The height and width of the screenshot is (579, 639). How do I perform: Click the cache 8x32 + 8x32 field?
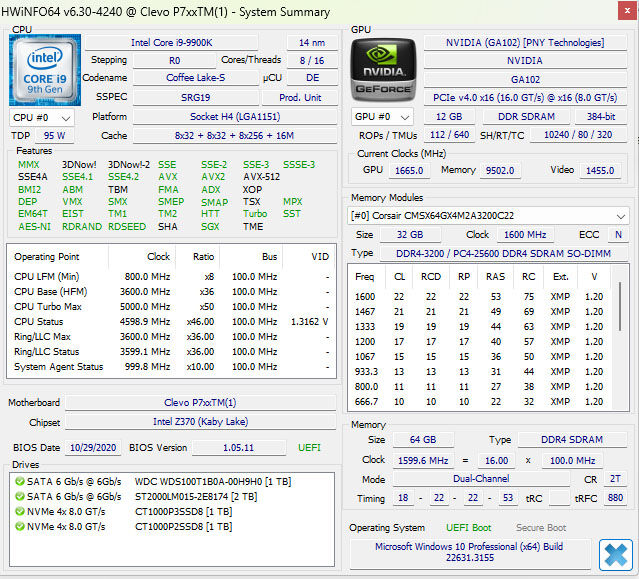(x=235, y=136)
